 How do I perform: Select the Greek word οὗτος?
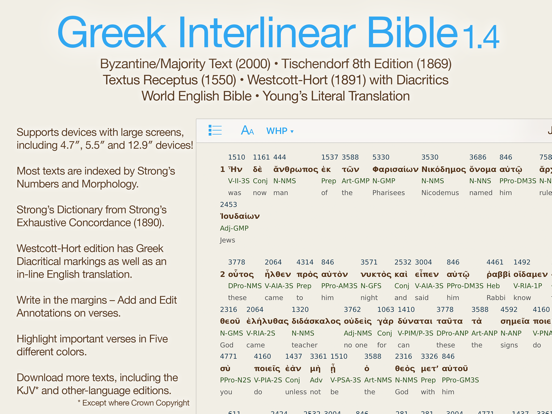tap(241, 274)
